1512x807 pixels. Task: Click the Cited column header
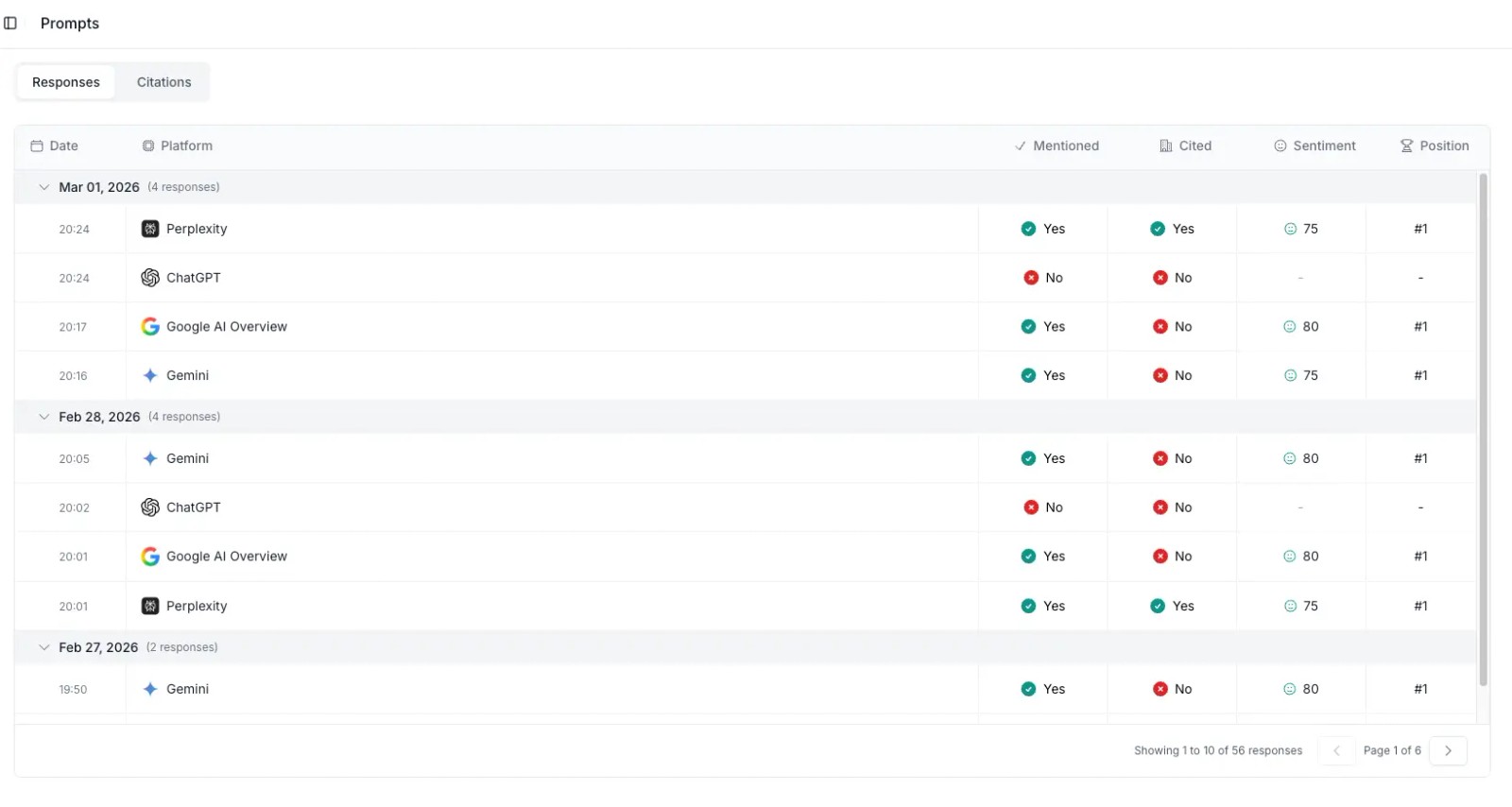[1186, 146]
